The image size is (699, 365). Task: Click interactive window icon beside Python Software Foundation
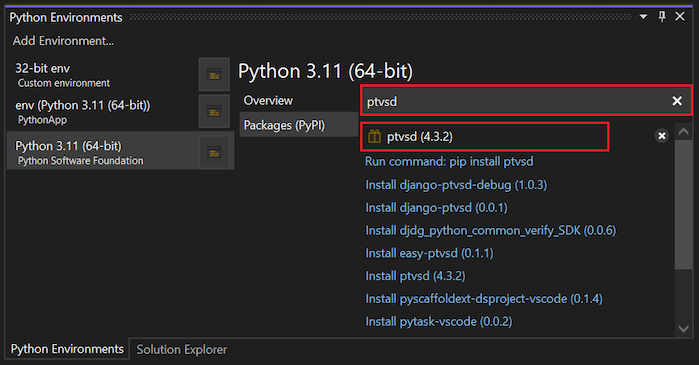214,152
